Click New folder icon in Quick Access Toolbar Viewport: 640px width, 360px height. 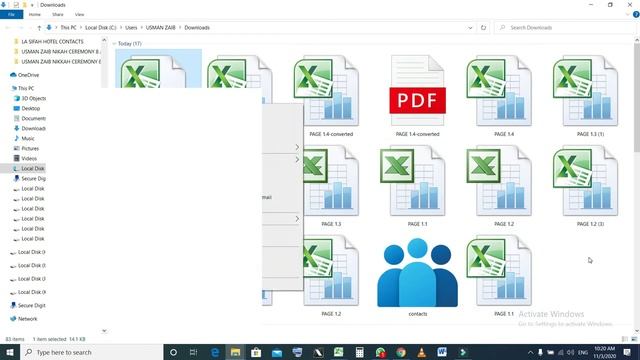point(24,5)
